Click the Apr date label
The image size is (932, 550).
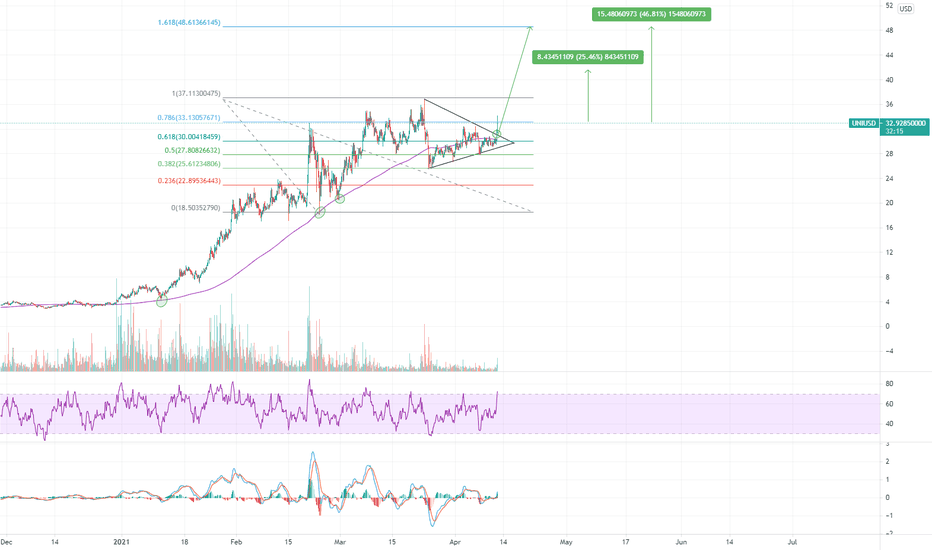point(455,542)
